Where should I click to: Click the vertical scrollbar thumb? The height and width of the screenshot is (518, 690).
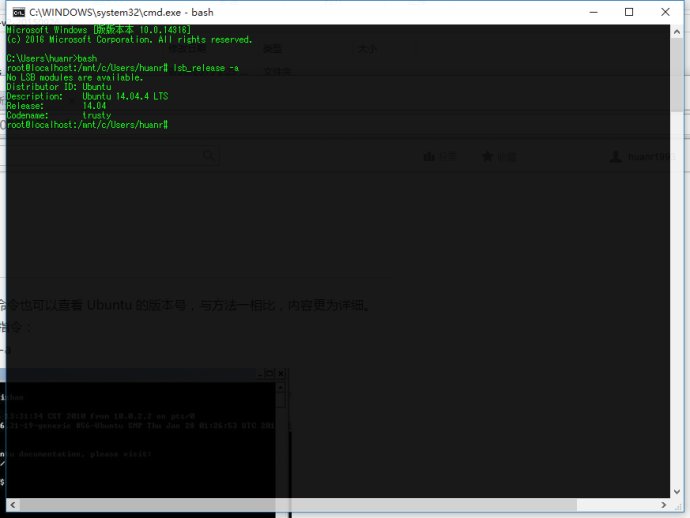pyautogui.click(x=677, y=76)
